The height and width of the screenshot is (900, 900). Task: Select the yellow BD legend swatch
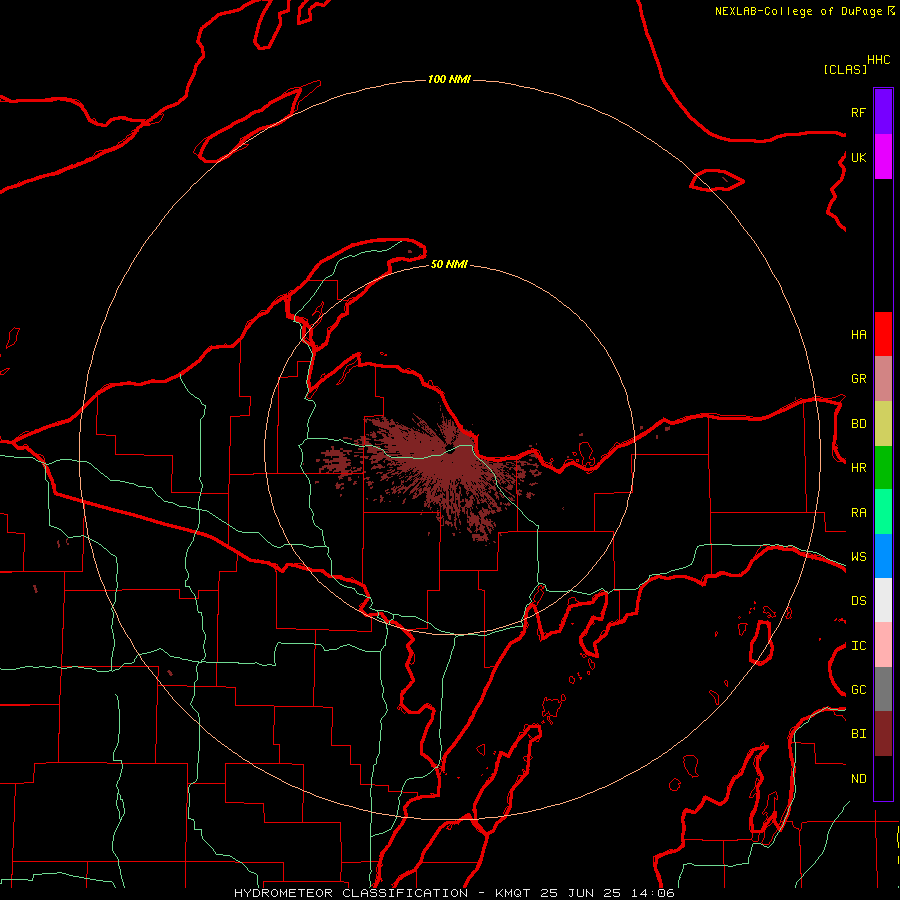click(x=883, y=423)
